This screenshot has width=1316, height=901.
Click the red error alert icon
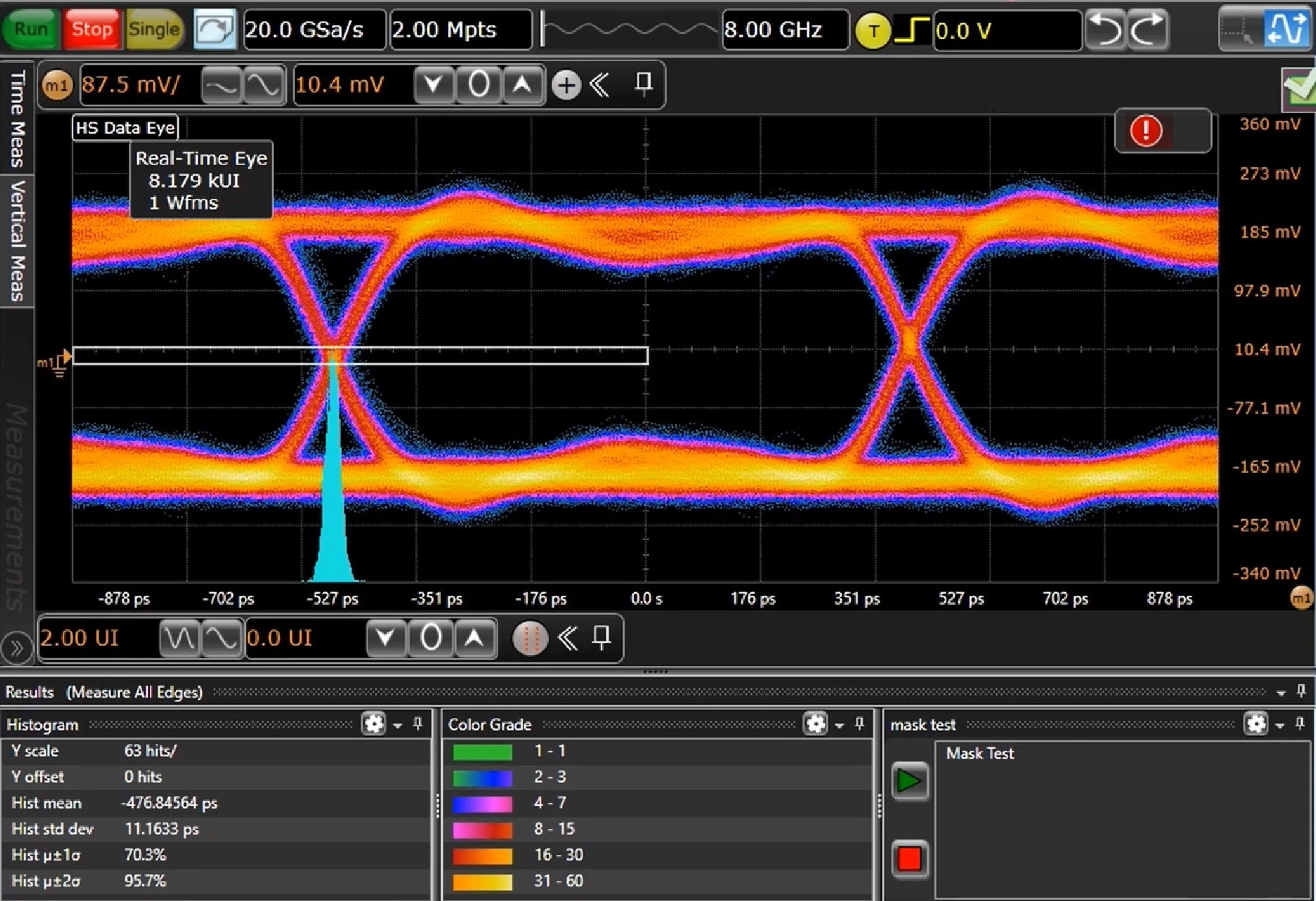click(1146, 131)
